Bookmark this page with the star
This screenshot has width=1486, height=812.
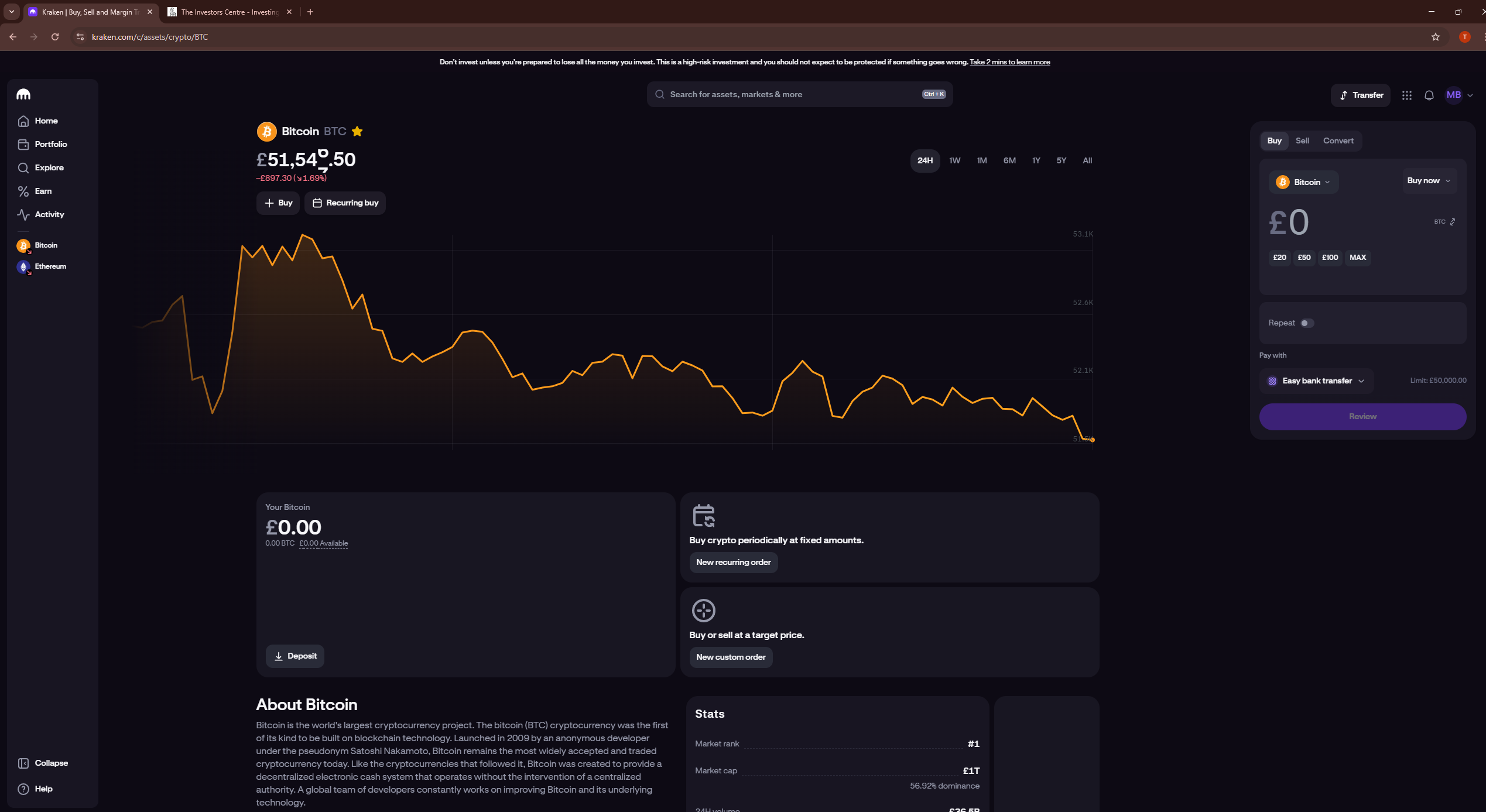tap(1435, 37)
